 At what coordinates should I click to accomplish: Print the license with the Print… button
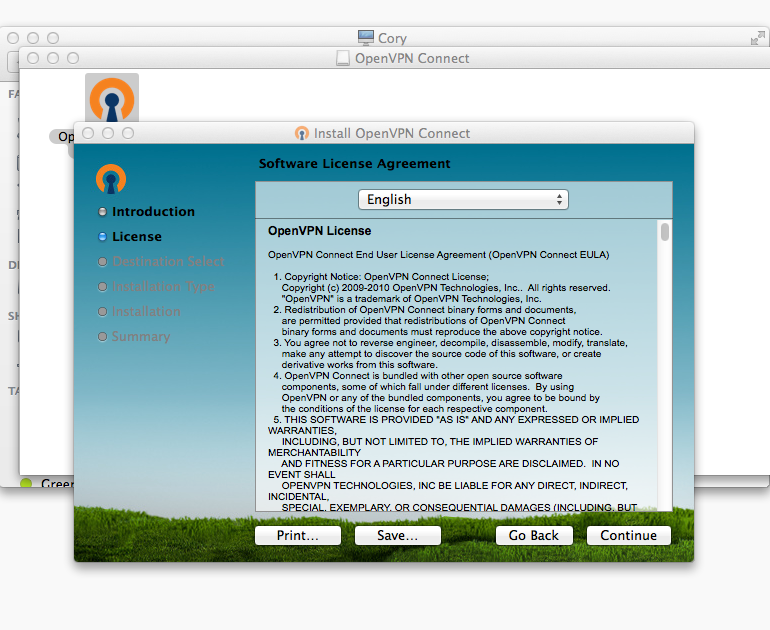point(298,535)
